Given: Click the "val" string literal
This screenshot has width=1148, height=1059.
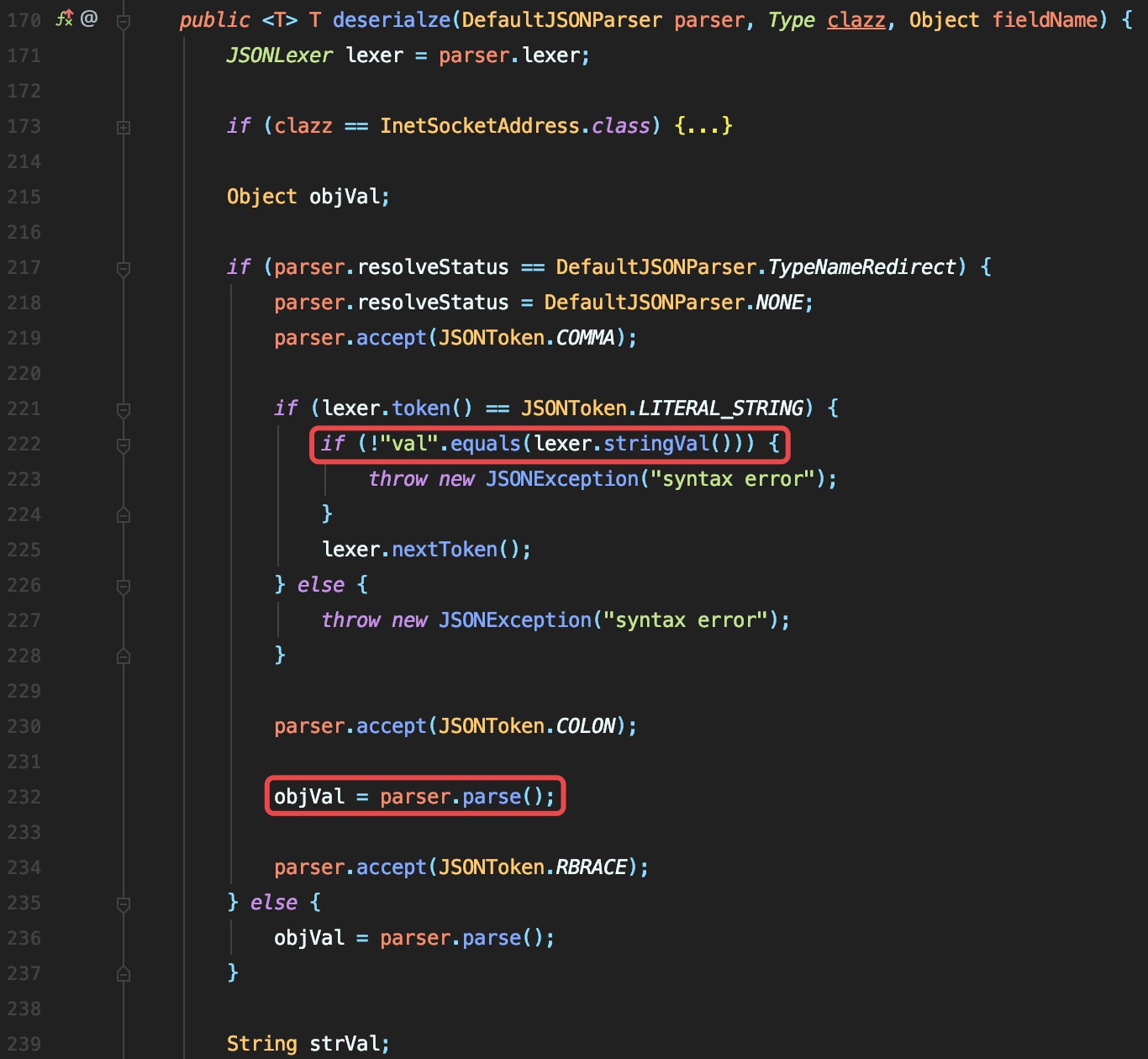Looking at the screenshot, I should coord(409,444).
